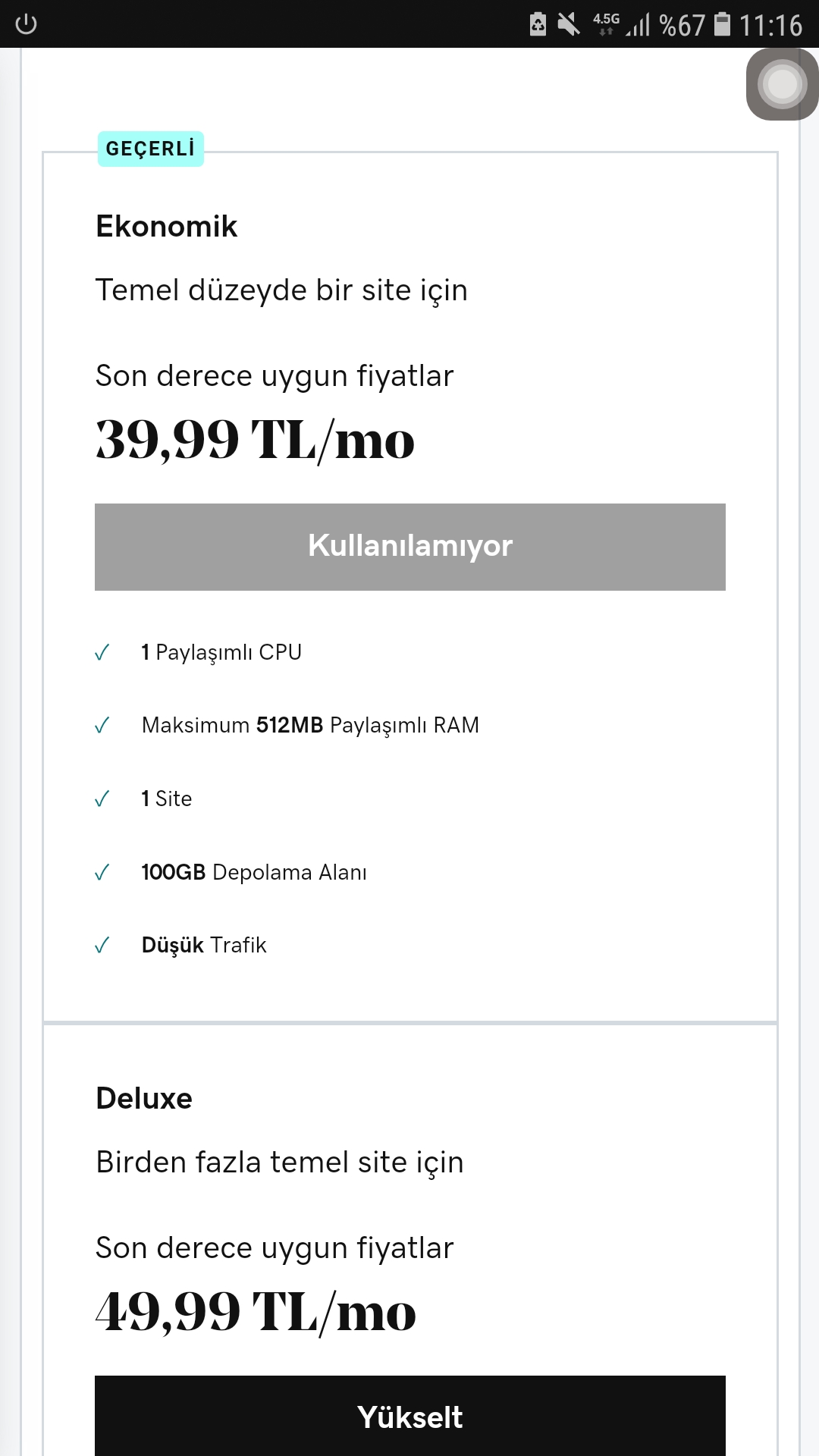This screenshot has height=1456, width=819.
Task: Tap the 49,99 TL/mo price
Action: [256, 1312]
